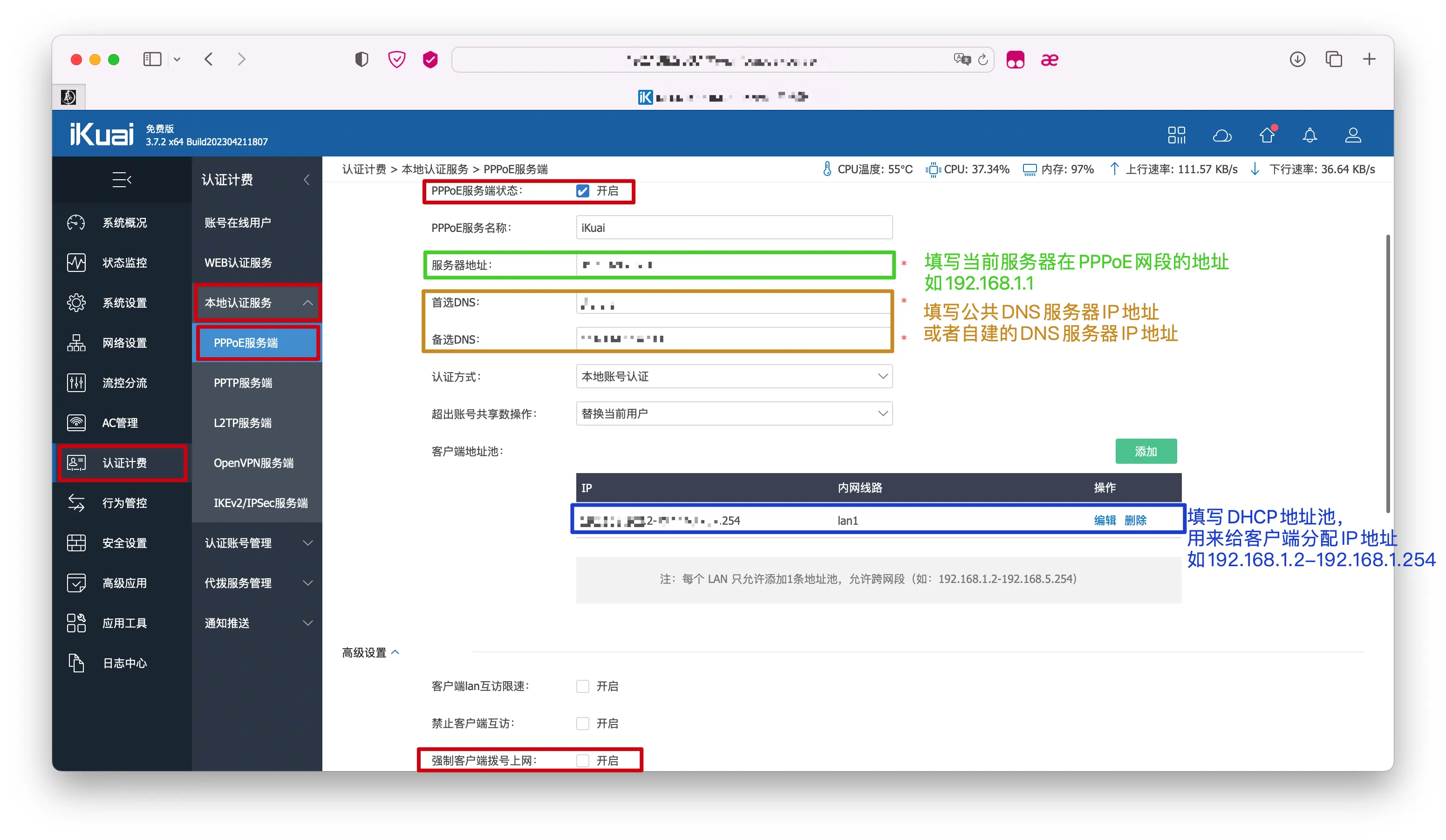Open the iKuai app grid icon
1446x840 pixels.
1176,135
